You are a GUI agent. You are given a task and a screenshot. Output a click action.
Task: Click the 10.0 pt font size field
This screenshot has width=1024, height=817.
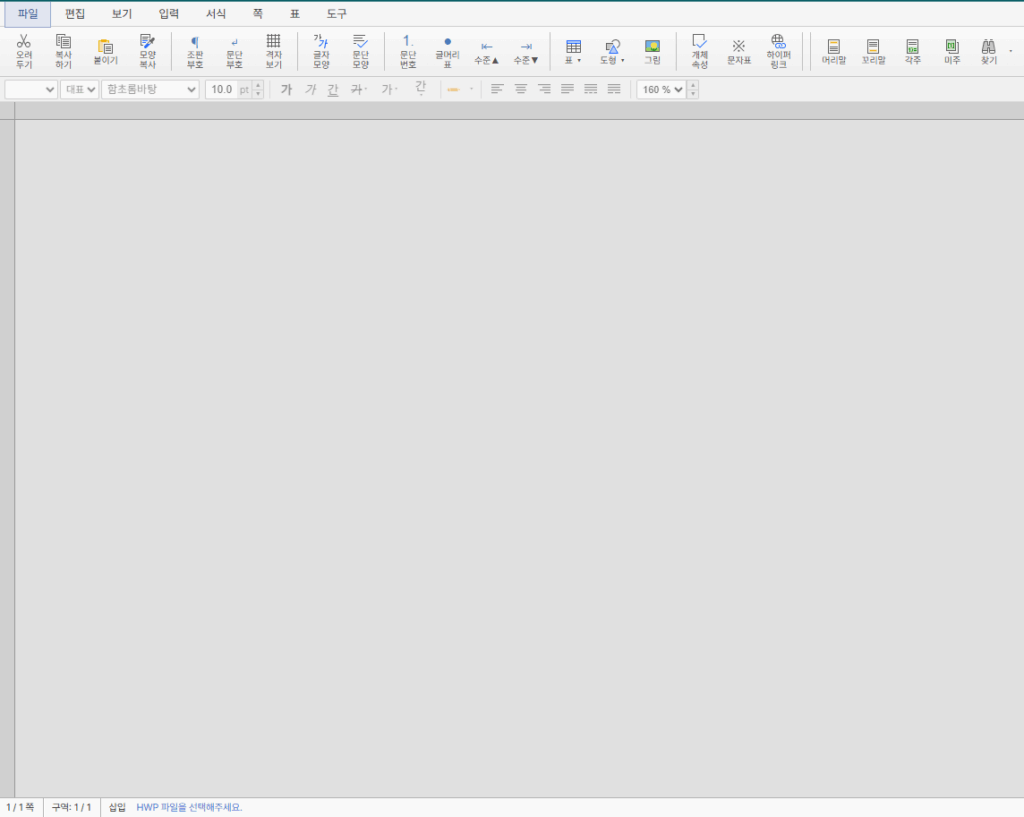221,89
